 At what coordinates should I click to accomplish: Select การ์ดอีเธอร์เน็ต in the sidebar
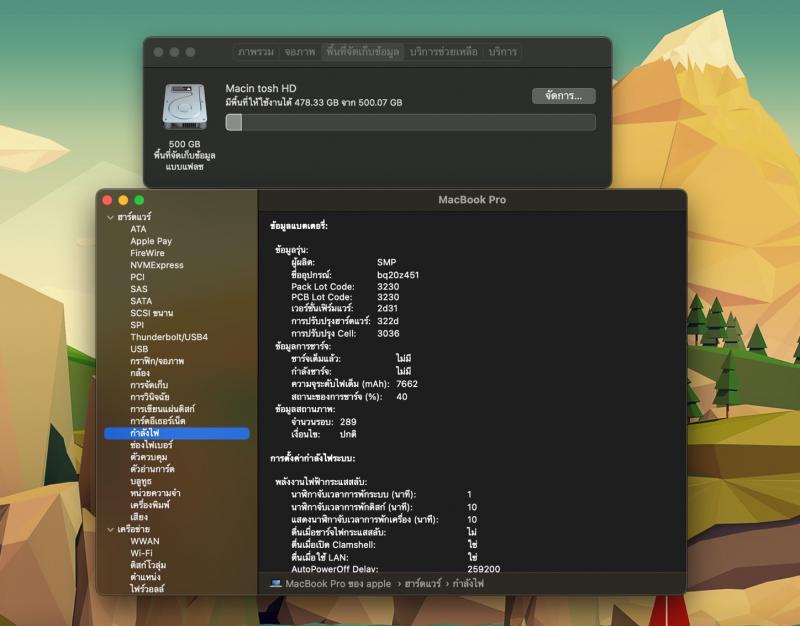(158, 421)
